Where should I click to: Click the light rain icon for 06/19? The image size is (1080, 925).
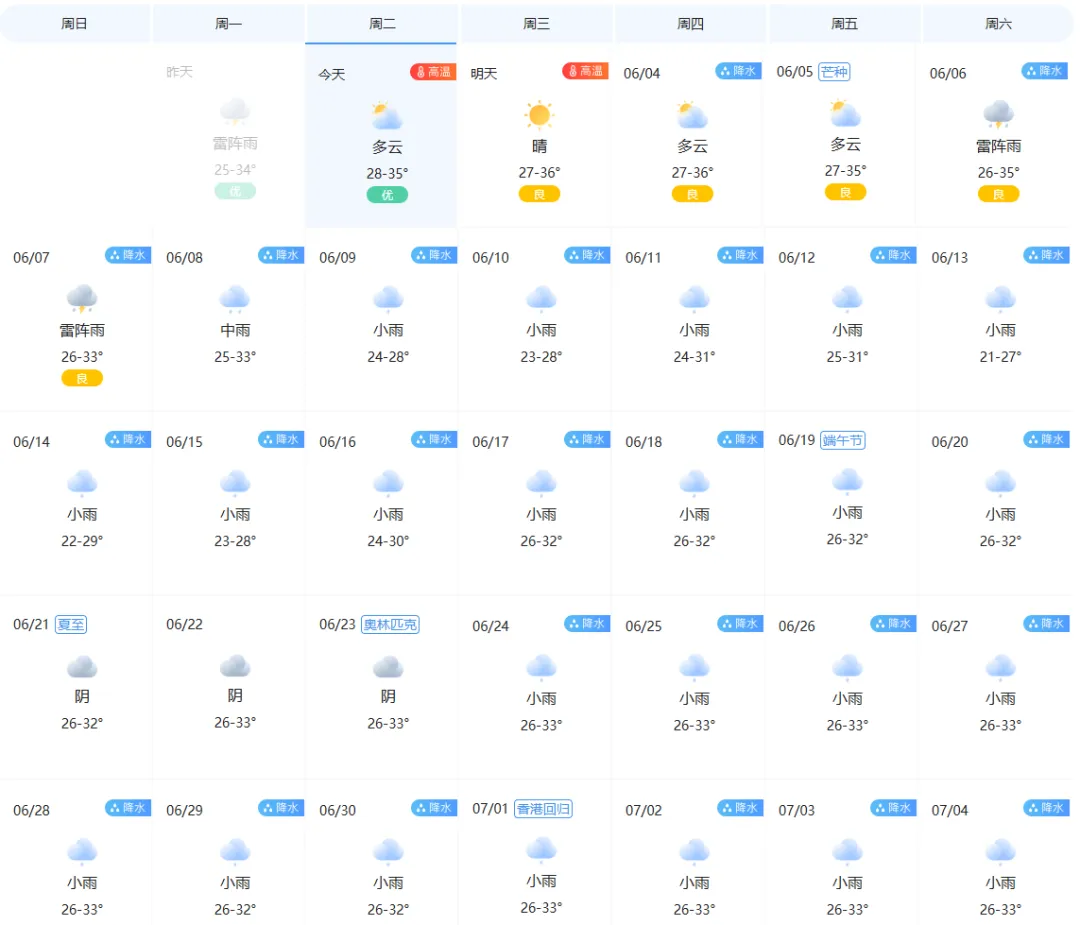click(x=848, y=481)
